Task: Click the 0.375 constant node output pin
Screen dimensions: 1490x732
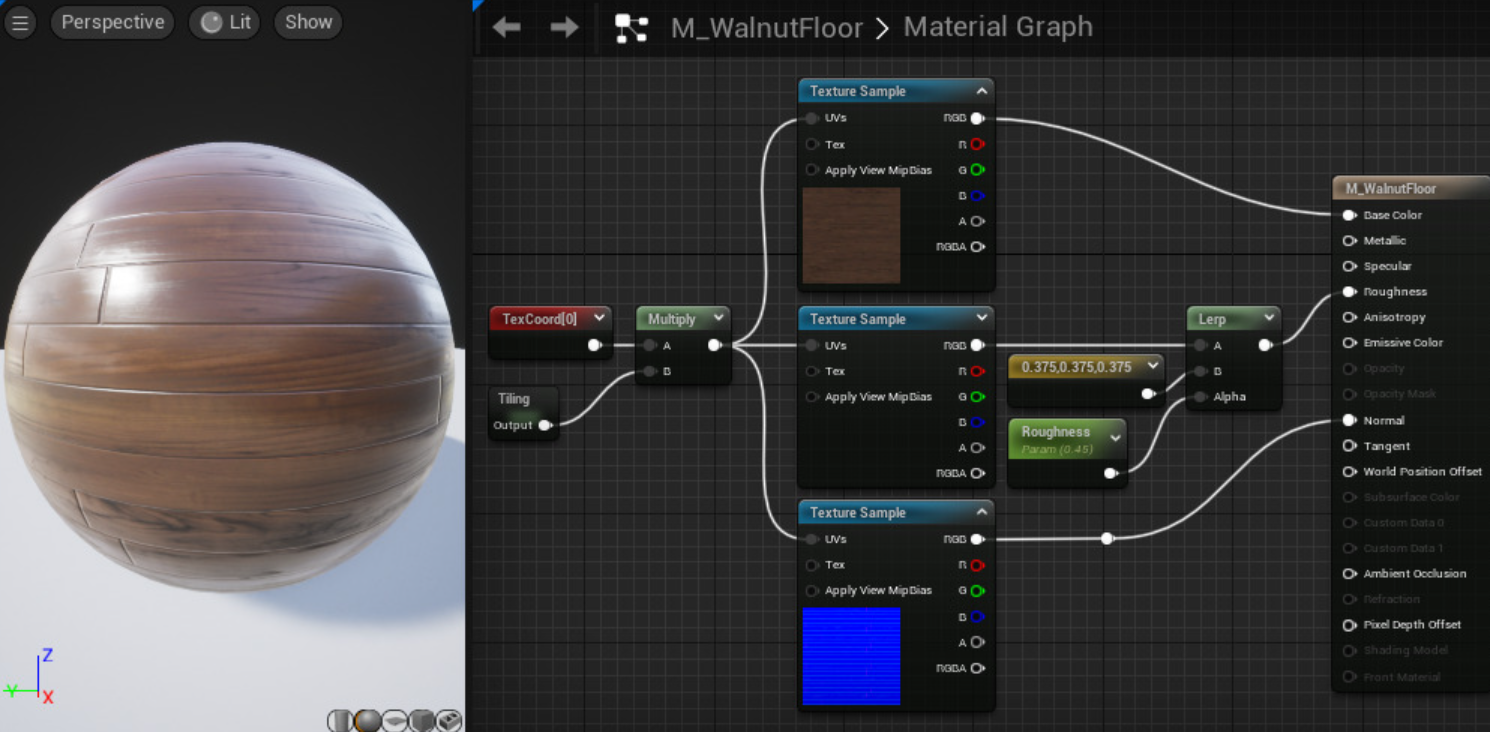Action: [1148, 394]
